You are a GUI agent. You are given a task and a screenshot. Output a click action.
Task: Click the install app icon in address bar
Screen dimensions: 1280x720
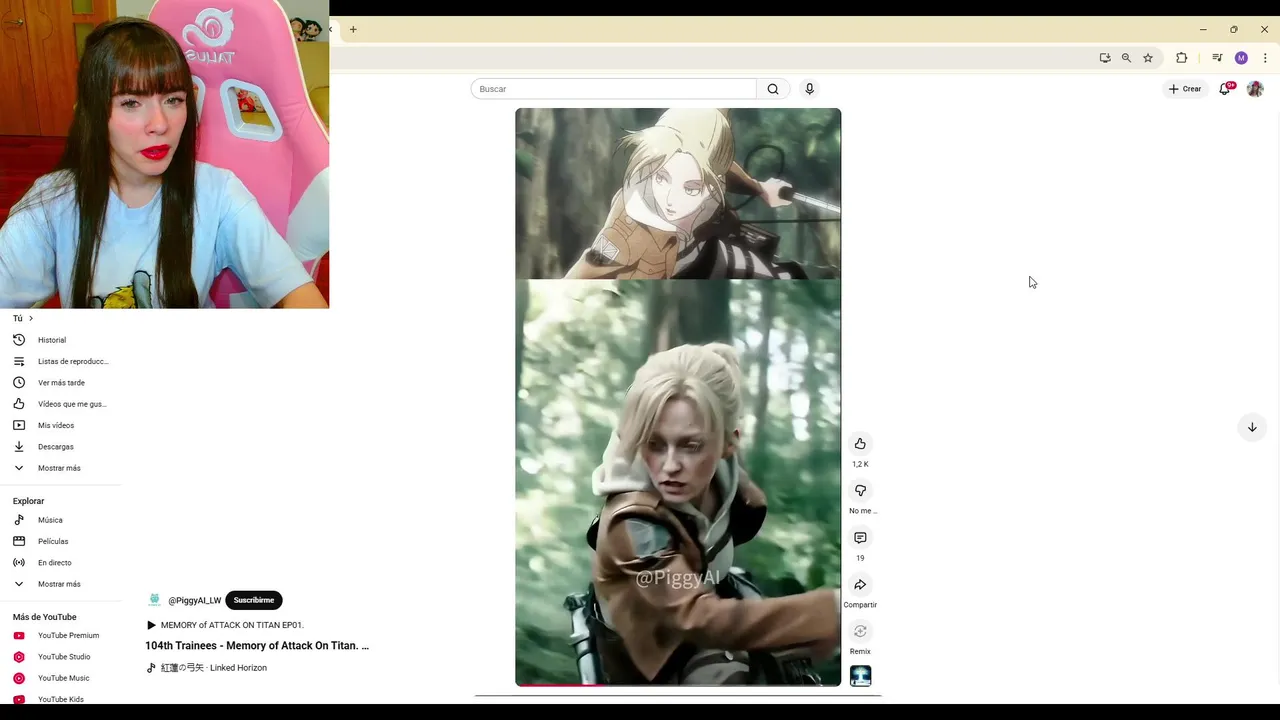click(1105, 58)
